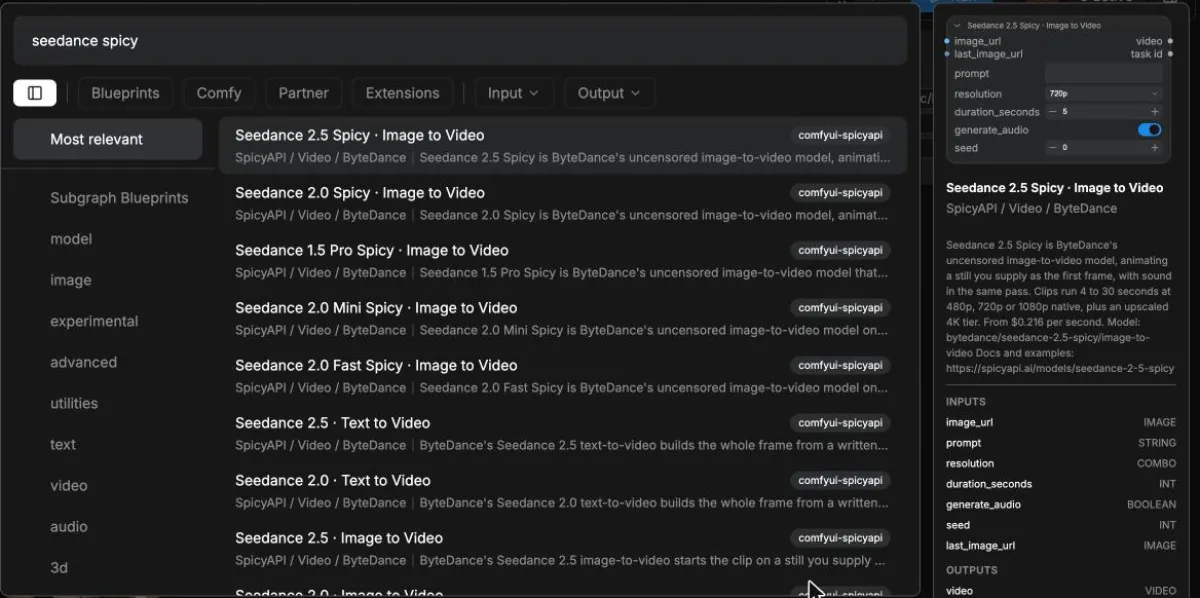Collapse the node preview using its title chevron
The height and width of the screenshot is (598, 1200).
(x=957, y=25)
